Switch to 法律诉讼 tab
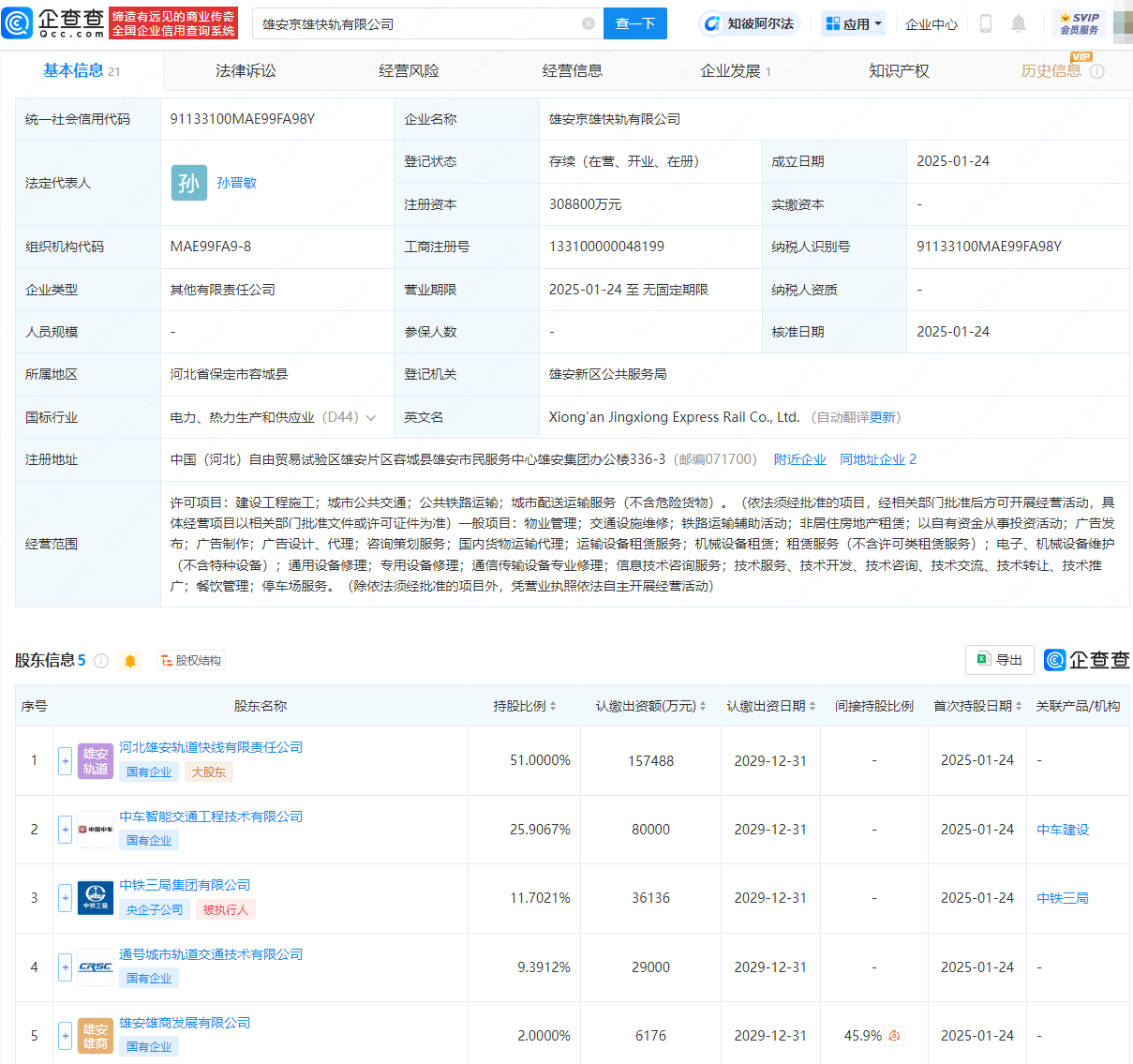Image resolution: width=1133 pixels, height=1064 pixels. tap(246, 71)
